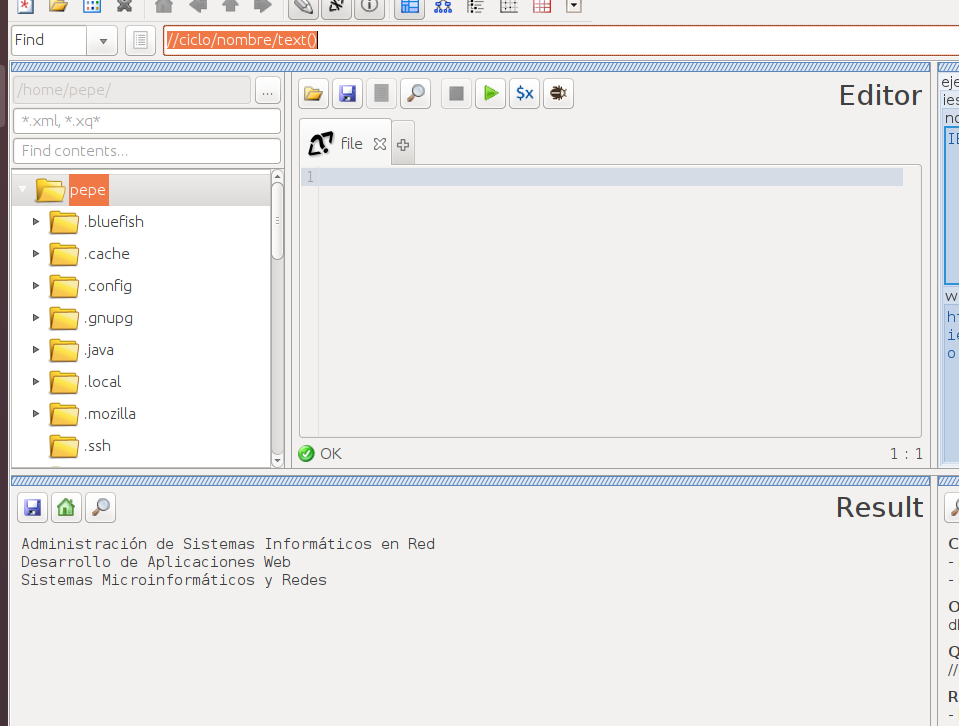959x726 pixels.
Task: Close database with the X toolbar icon
Action: click(x=125, y=6)
